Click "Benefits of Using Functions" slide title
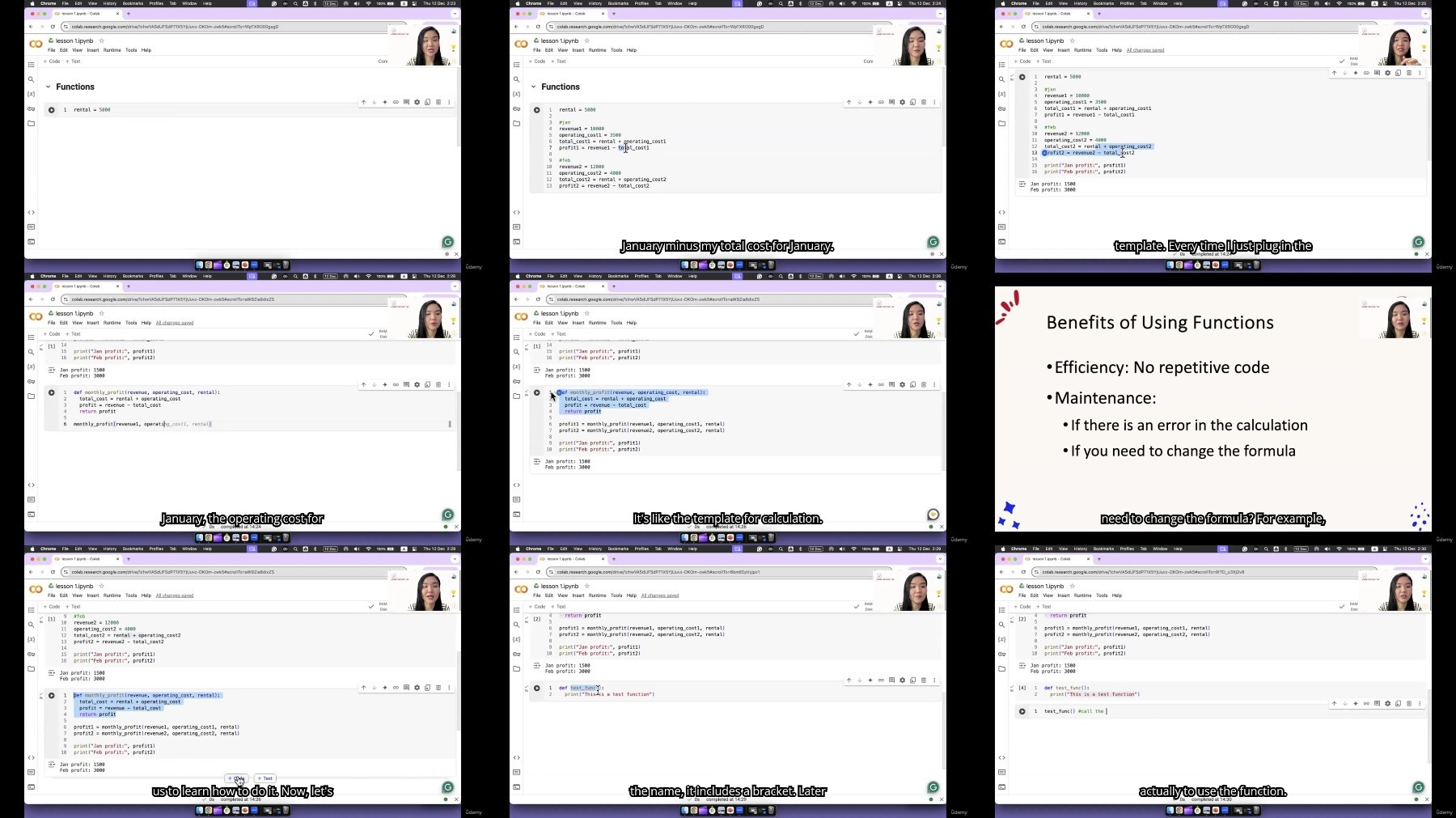This screenshot has height=818, width=1456. pyautogui.click(x=1160, y=322)
